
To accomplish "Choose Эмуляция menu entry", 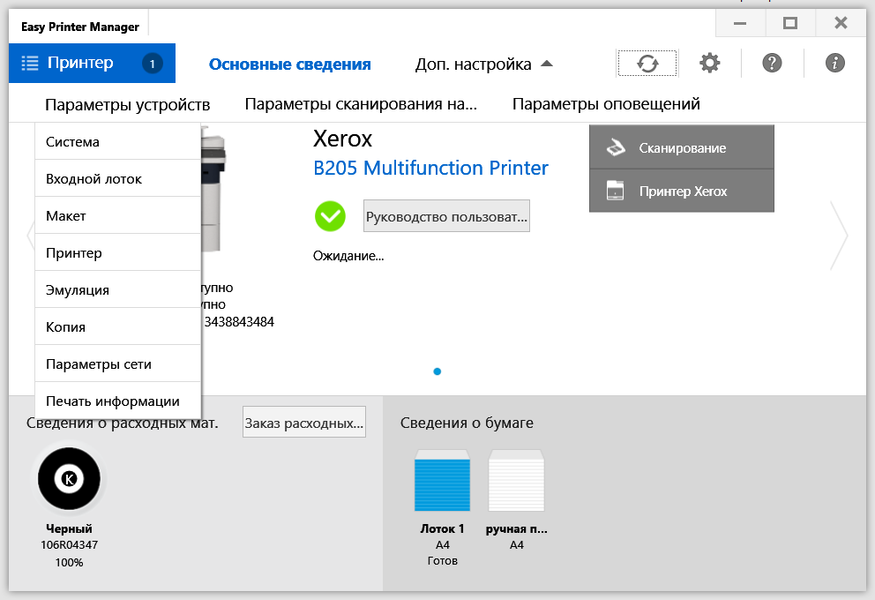I will click(118, 290).
